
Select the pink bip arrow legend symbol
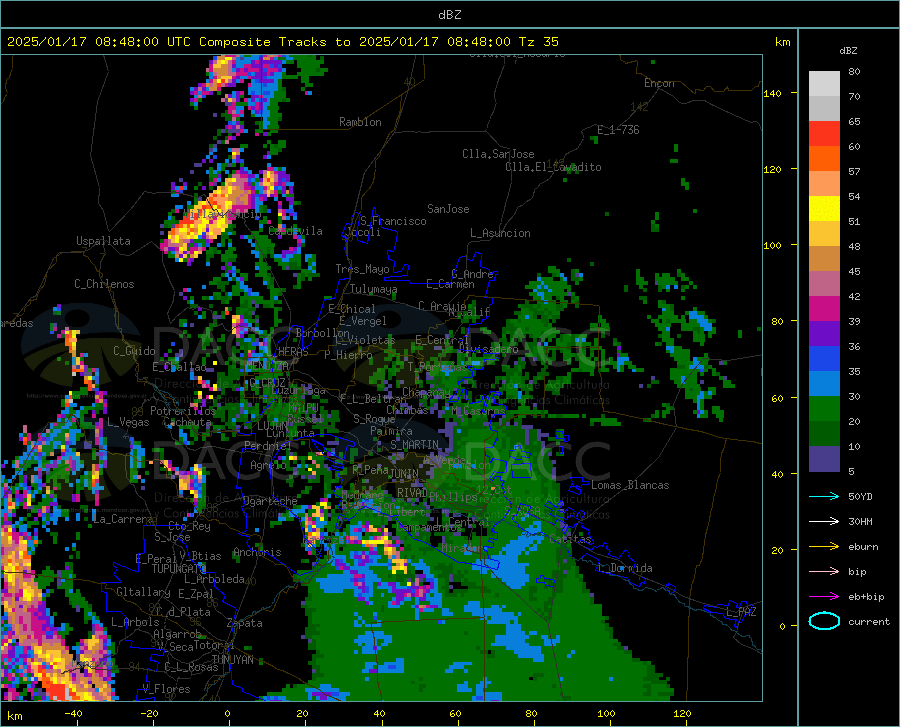point(824,571)
